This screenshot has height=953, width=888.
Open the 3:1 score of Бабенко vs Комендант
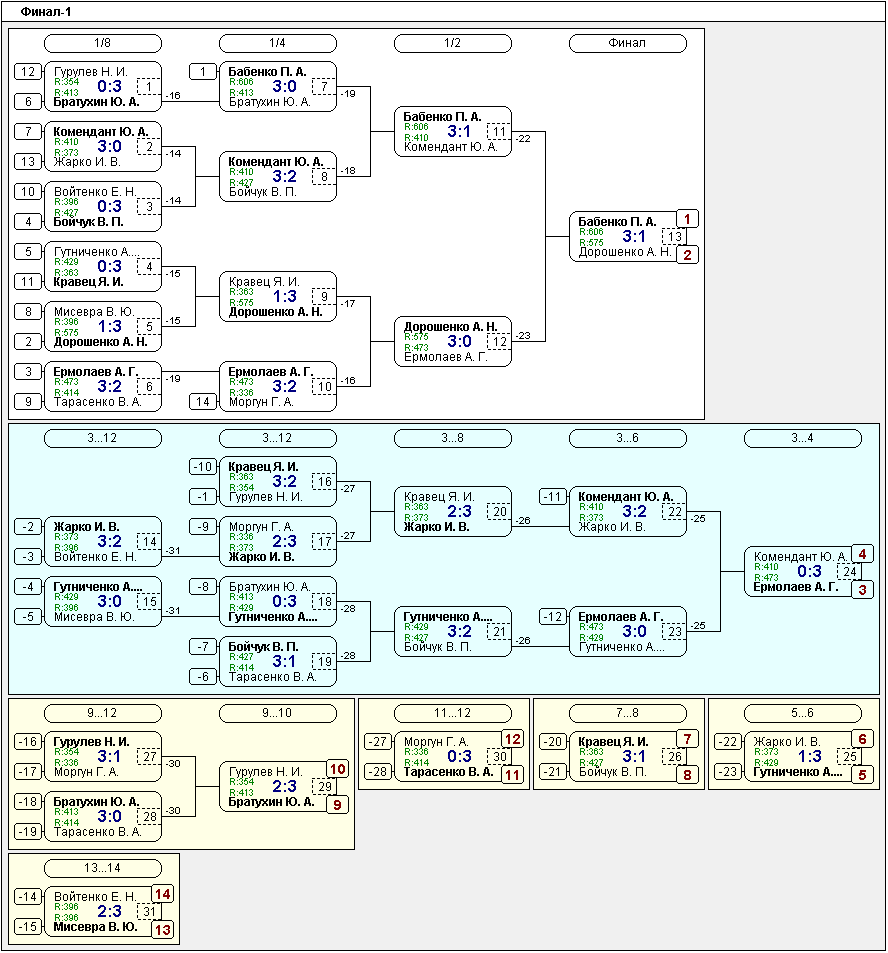(459, 131)
